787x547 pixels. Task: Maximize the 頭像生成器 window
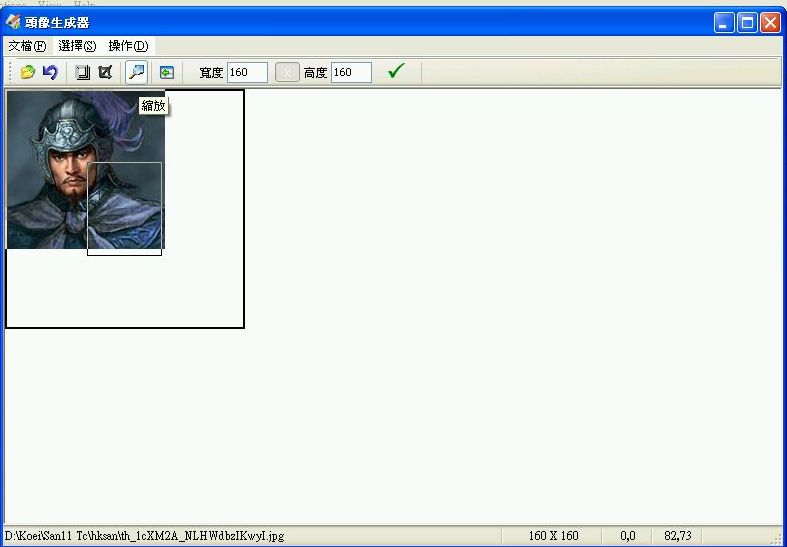pos(747,23)
